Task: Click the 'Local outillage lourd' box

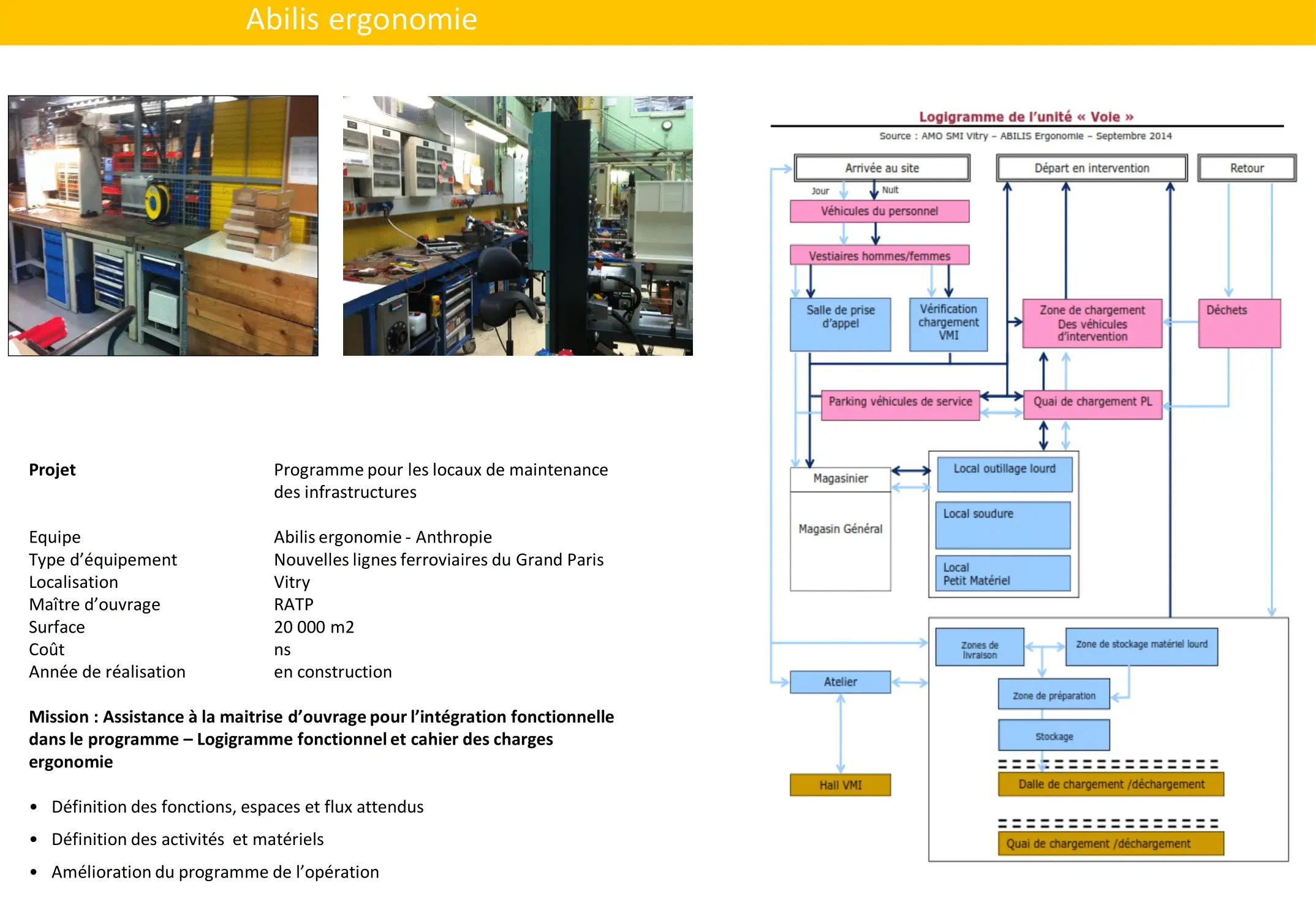Action: [x=1005, y=475]
